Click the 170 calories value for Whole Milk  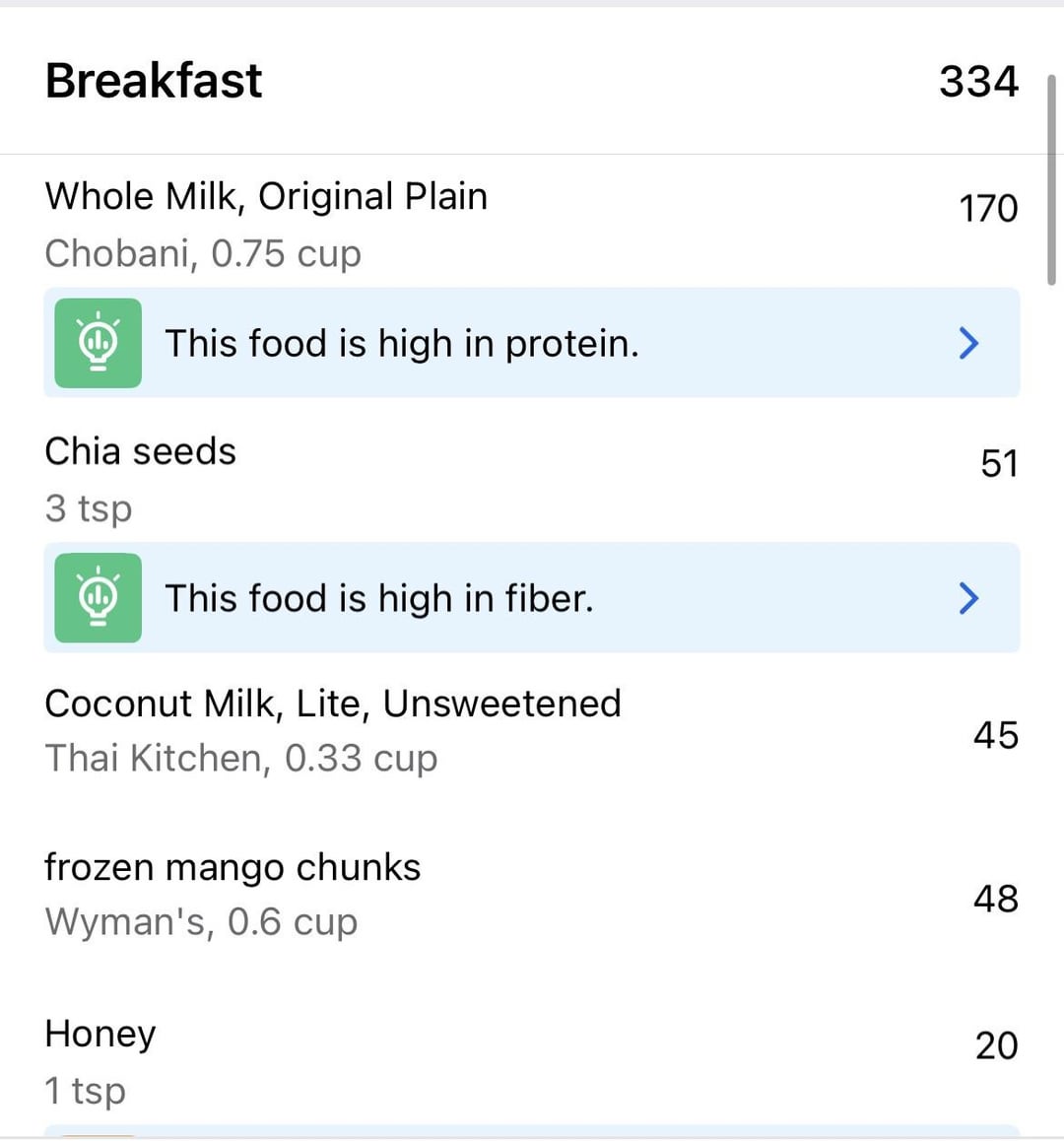click(x=988, y=209)
